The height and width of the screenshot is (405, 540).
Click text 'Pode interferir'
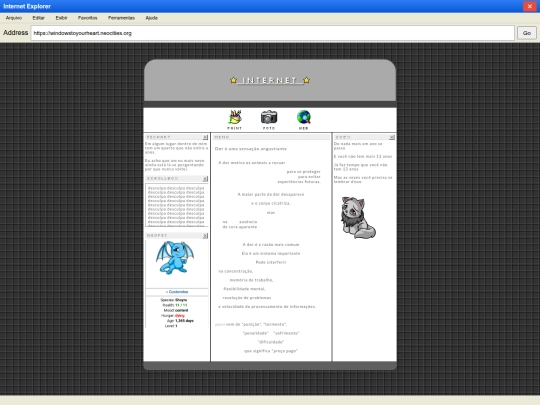click(271, 262)
